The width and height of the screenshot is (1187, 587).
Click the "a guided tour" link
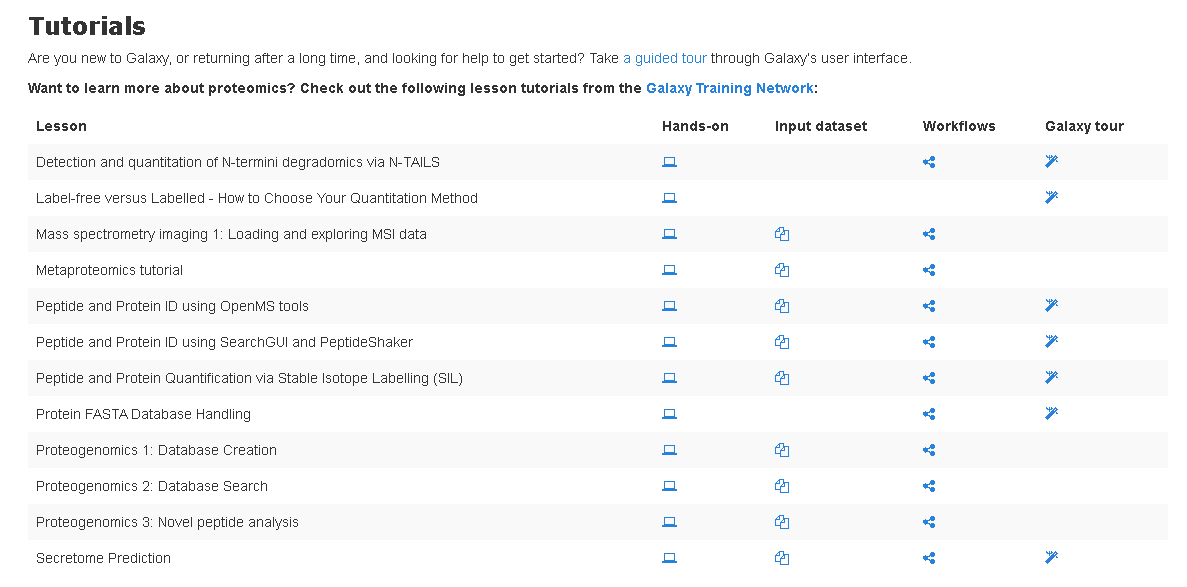tap(664, 58)
